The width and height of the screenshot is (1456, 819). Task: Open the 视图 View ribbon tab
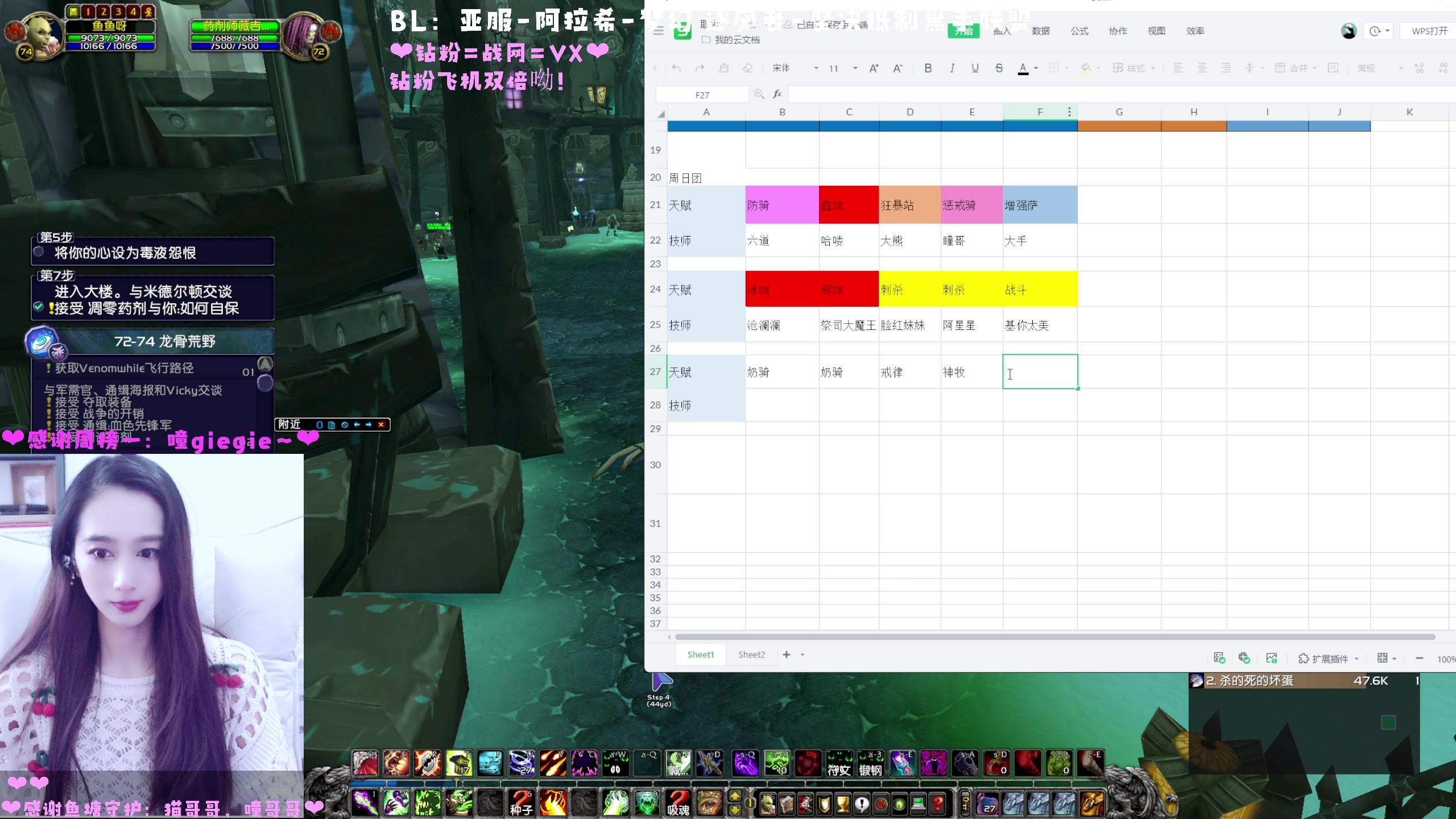(x=1156, y=31)
